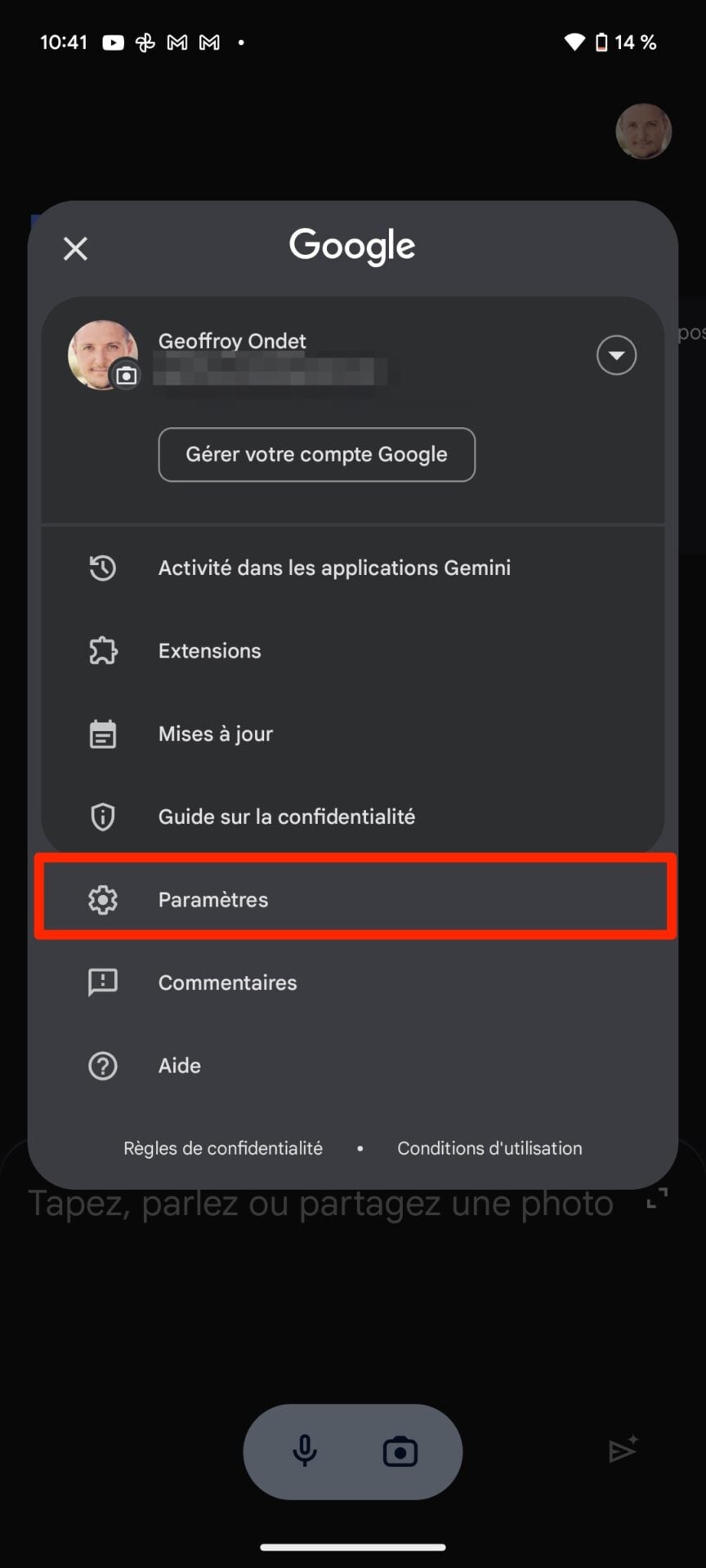Tap the Paramètres gear icon
706x1568 pixels.
coord(103,900)
